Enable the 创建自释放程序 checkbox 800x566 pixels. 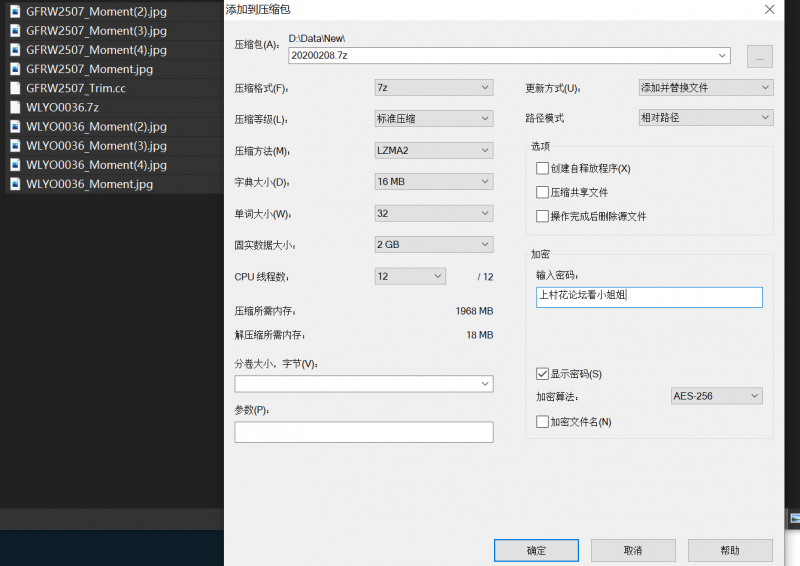tap(543, 168)
